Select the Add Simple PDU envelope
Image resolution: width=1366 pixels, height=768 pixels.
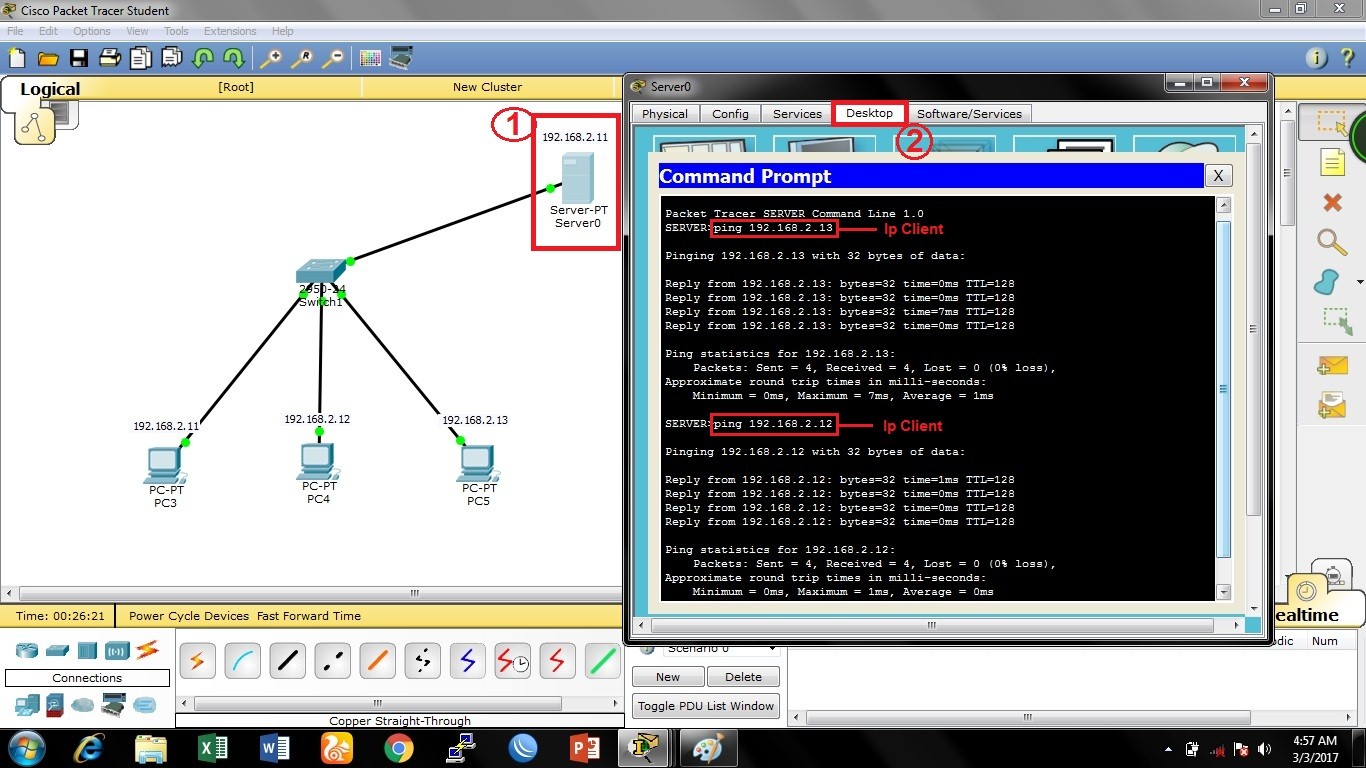tap(1332, 366)
